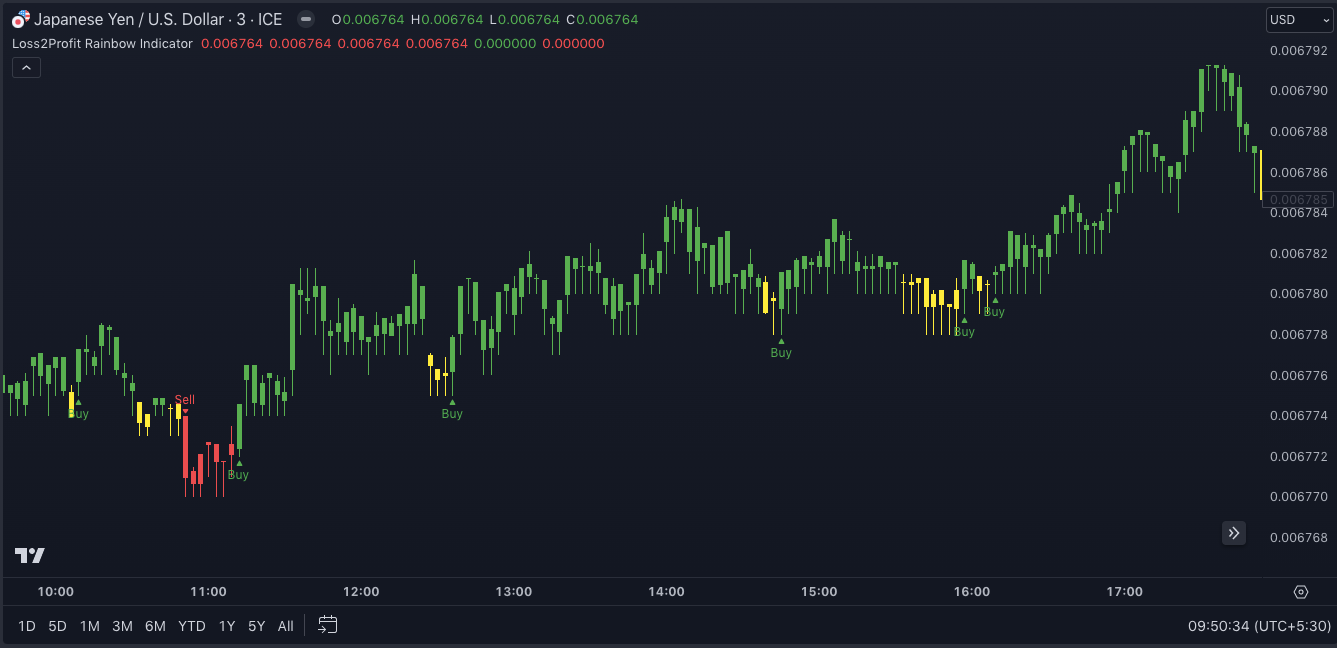Switch to the YTD date range

coord(192,626)
